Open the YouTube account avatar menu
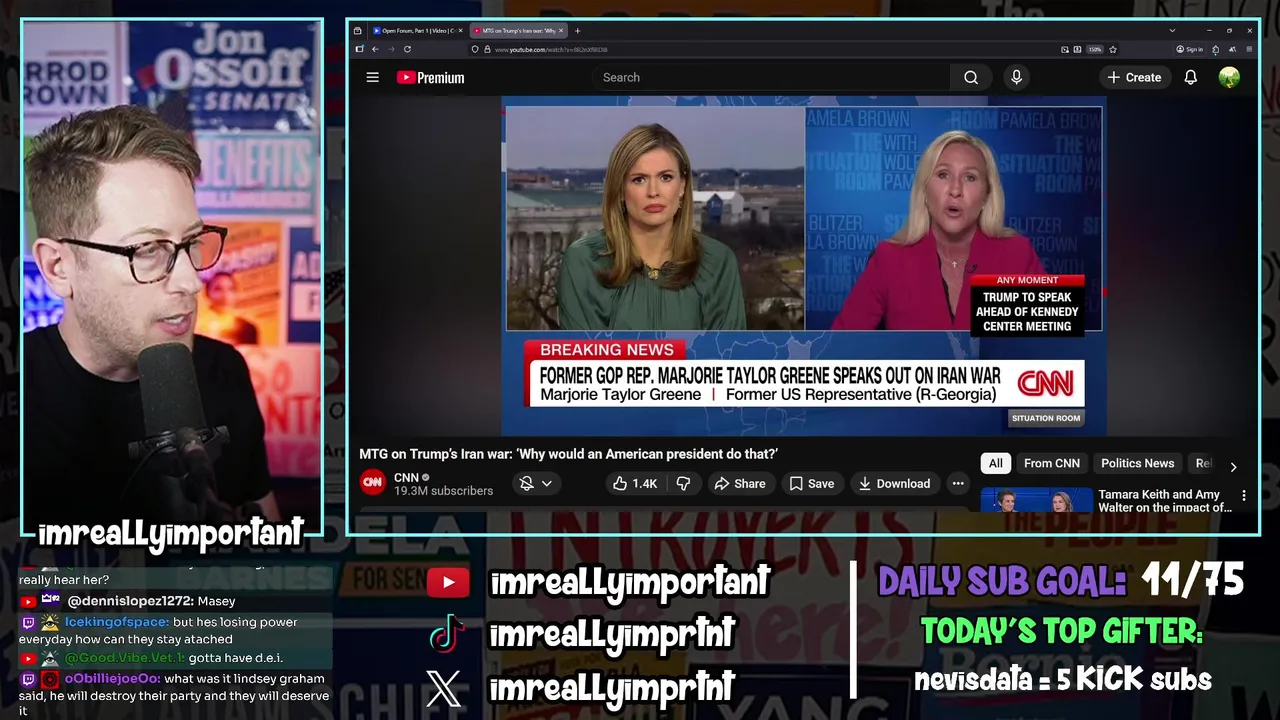Screen dimensions: 1280x720 tap(1229, 77)
